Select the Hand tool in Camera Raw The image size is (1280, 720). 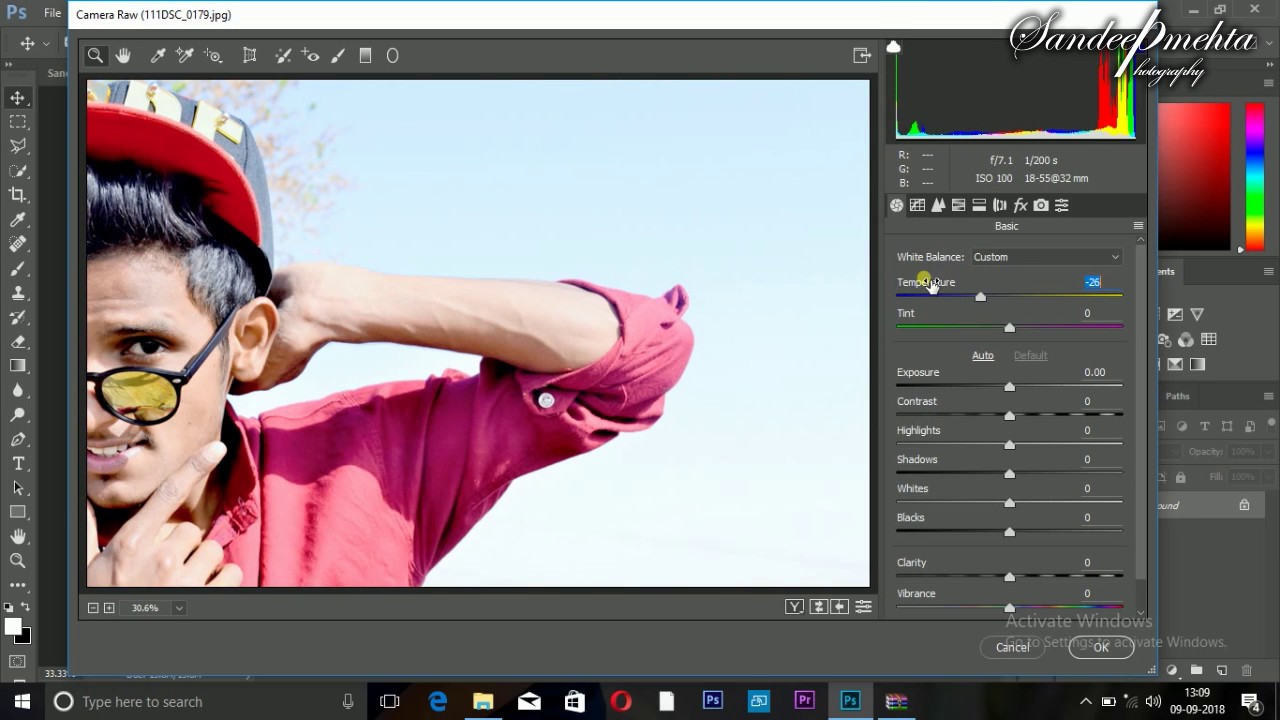[x=123, y=56]
